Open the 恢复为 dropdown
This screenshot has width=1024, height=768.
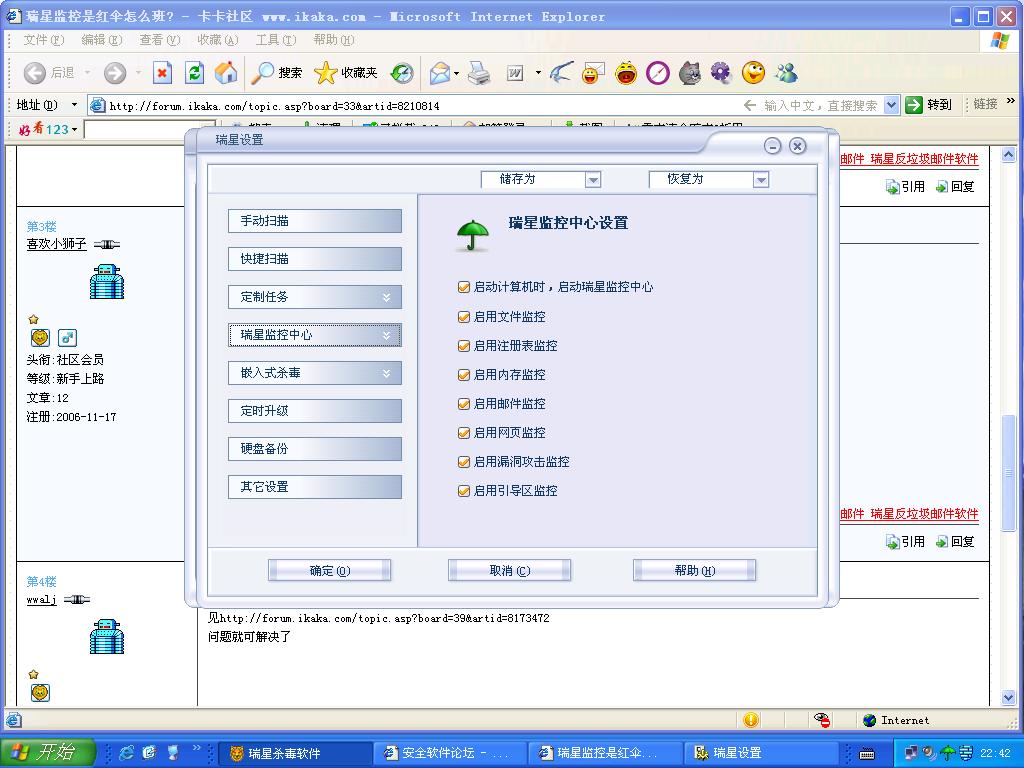click(760, 180)
